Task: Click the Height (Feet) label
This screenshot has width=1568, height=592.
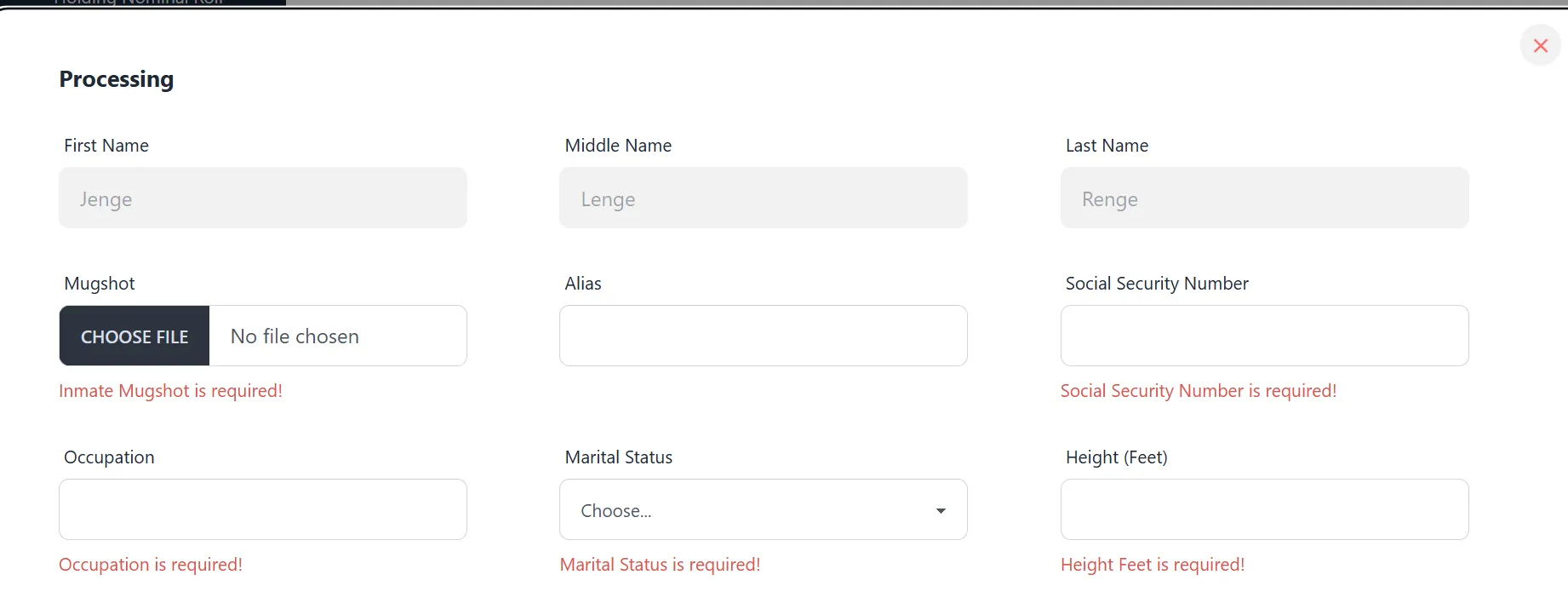Action: pyautogui.click(x=1116, y=457)
